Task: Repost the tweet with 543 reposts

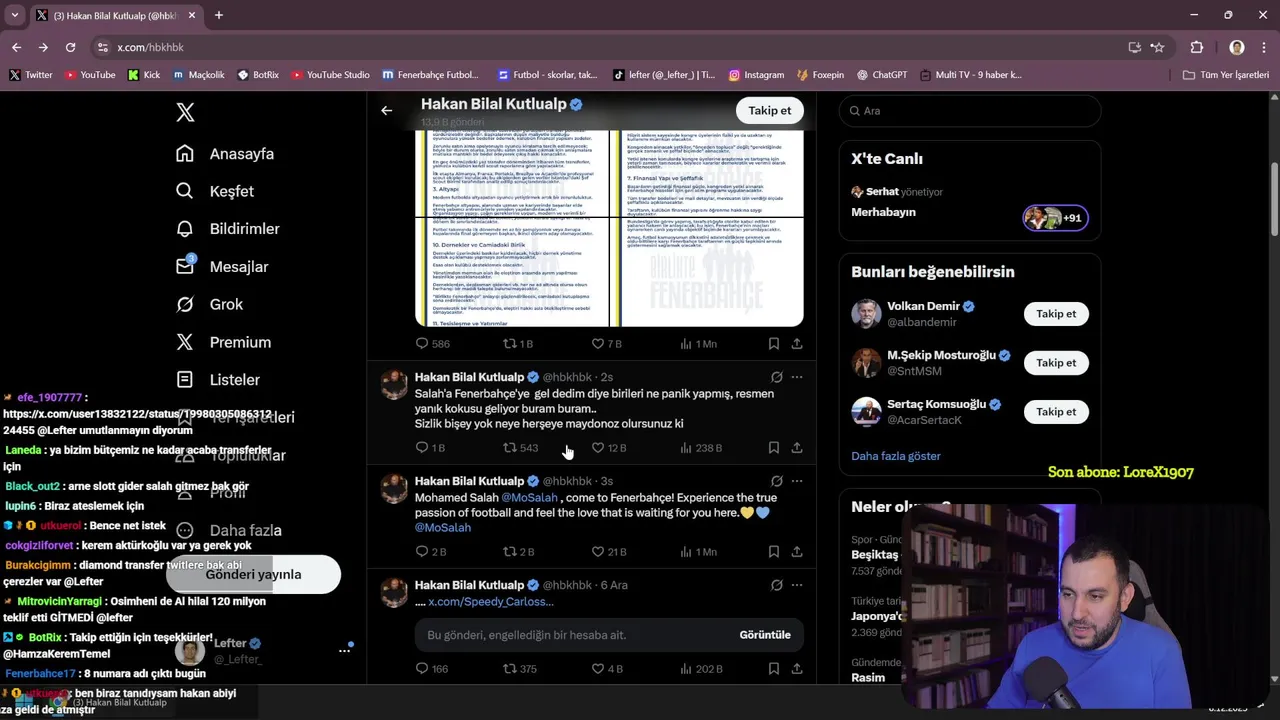Action: coord(520,448)
